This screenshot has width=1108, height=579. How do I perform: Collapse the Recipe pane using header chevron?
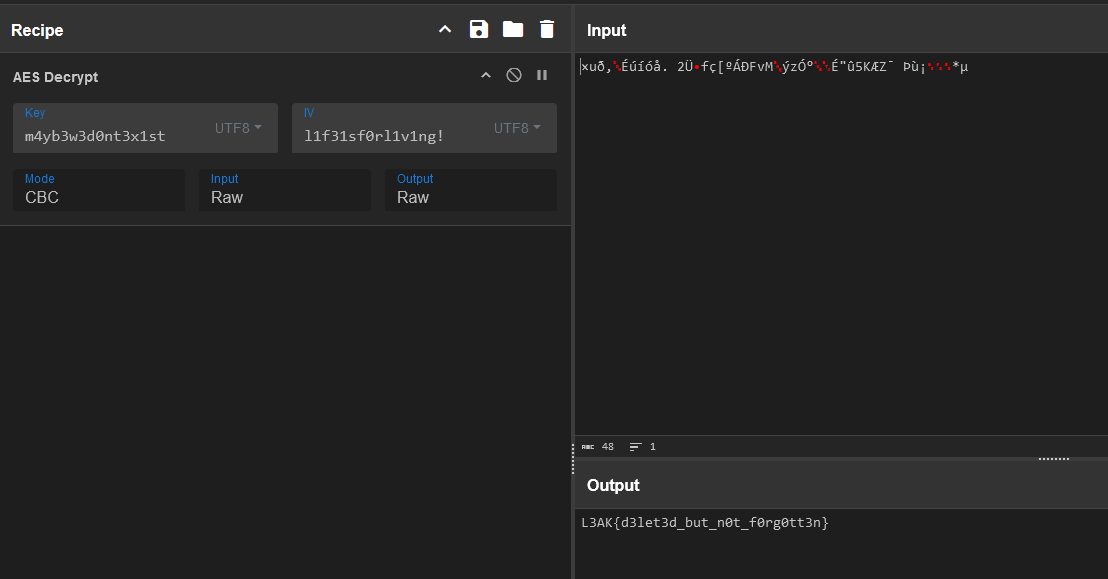point(445,30)
